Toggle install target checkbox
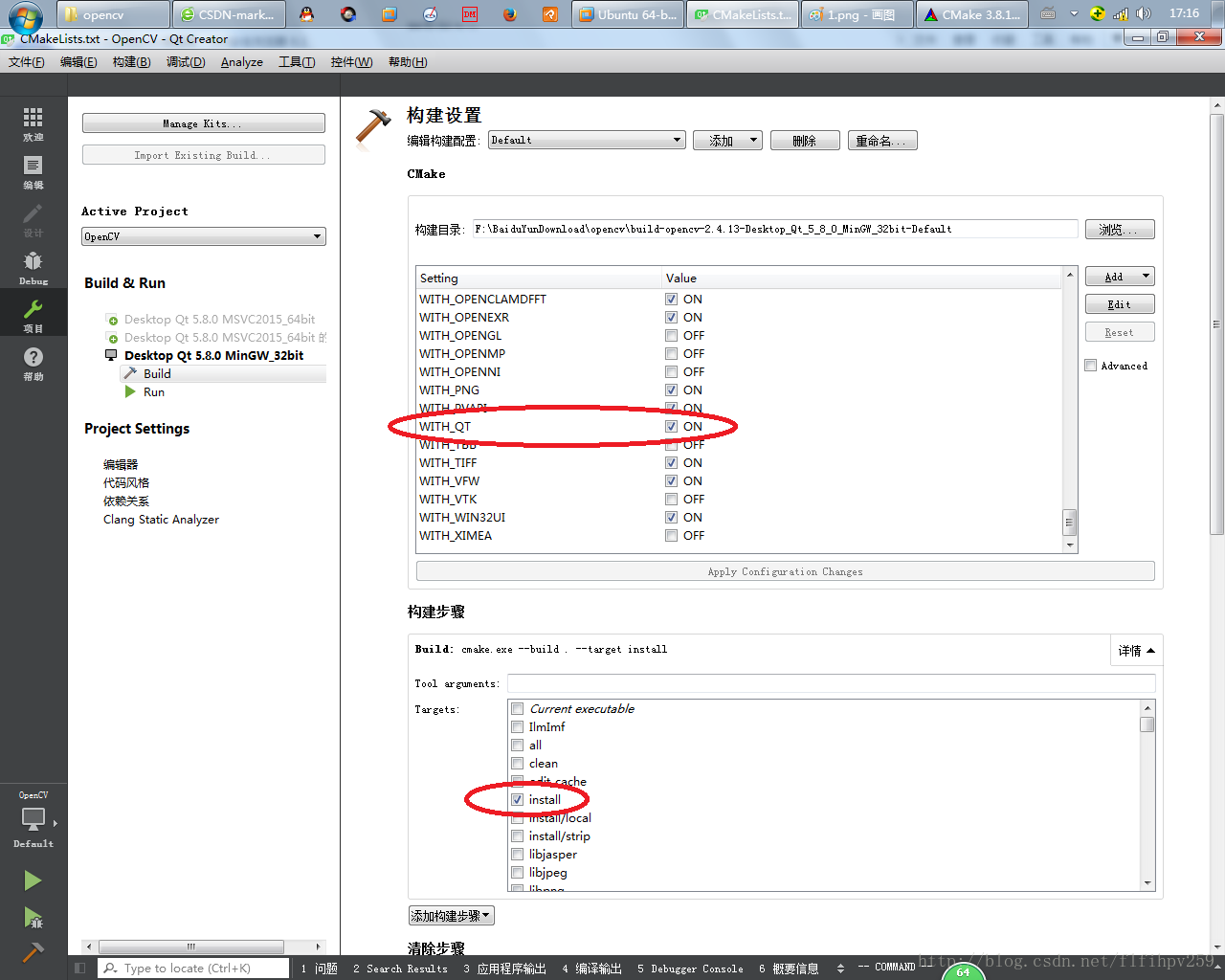1225x980 pixels. pyautogui.click(x=517, y=800)
